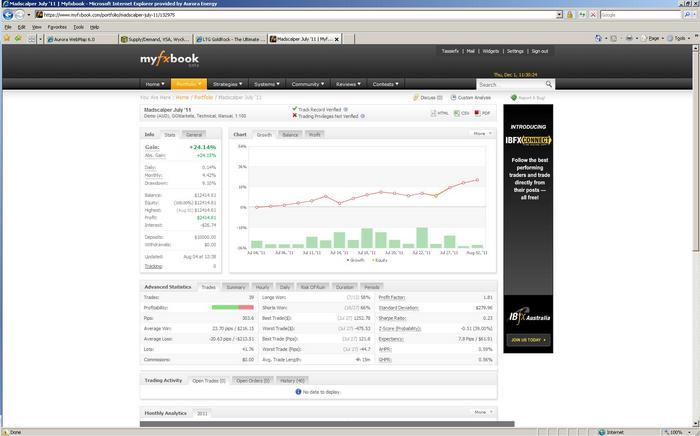Click info icon next to Trading Privileges Not Verified
700x436 pixels.
coord(362,116)
